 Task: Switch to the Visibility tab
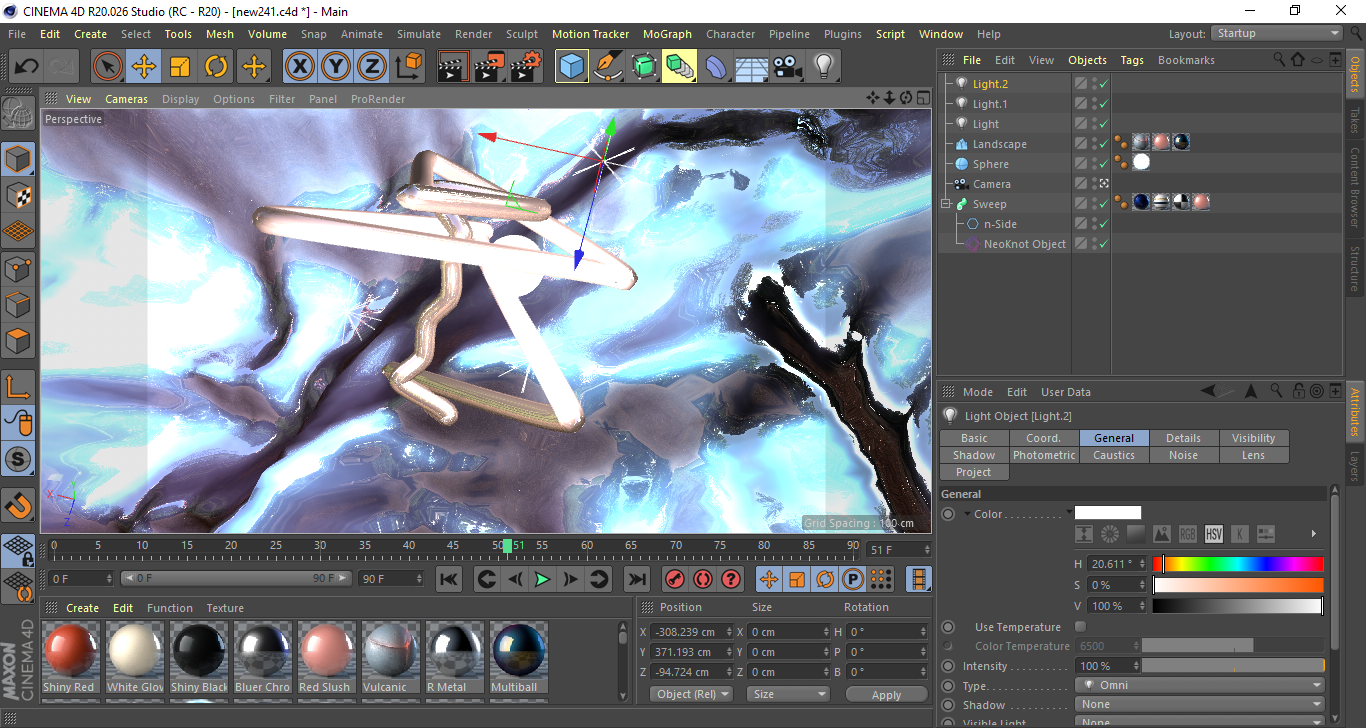point(1254,438)
